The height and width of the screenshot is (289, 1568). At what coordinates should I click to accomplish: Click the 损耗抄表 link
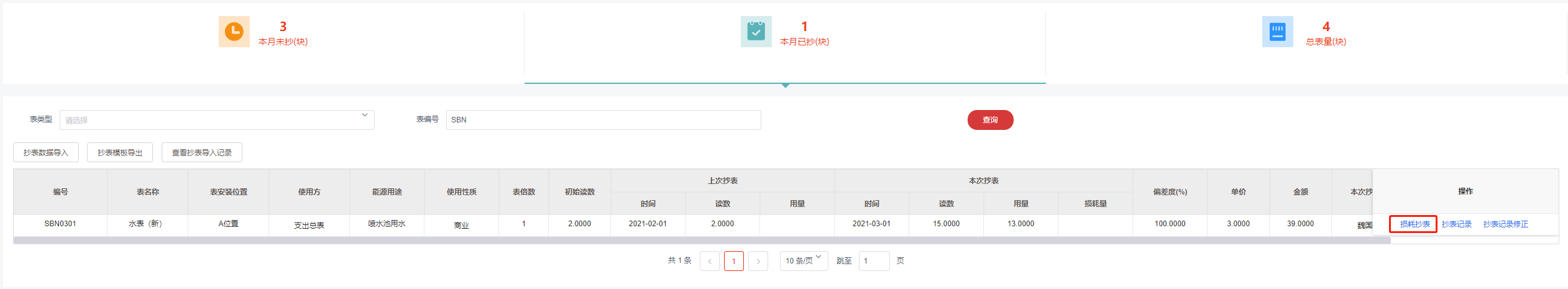pos(1414,224)
